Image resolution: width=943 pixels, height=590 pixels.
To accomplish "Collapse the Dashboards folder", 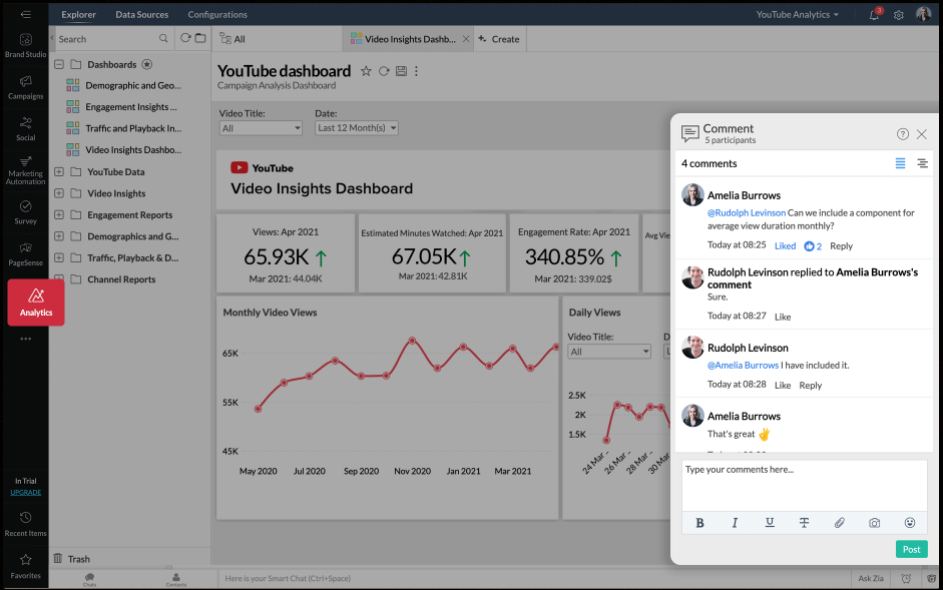I will click(x=59, y=64).
